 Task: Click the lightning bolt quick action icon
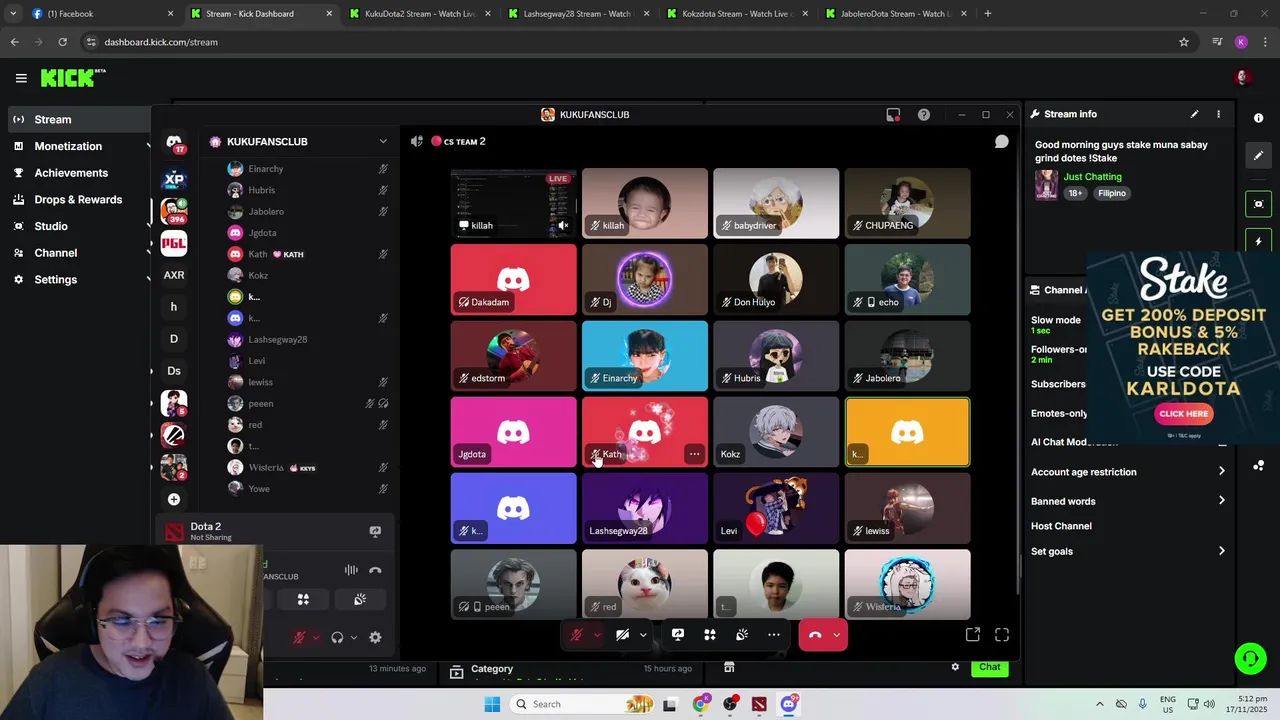(1258, 242)
